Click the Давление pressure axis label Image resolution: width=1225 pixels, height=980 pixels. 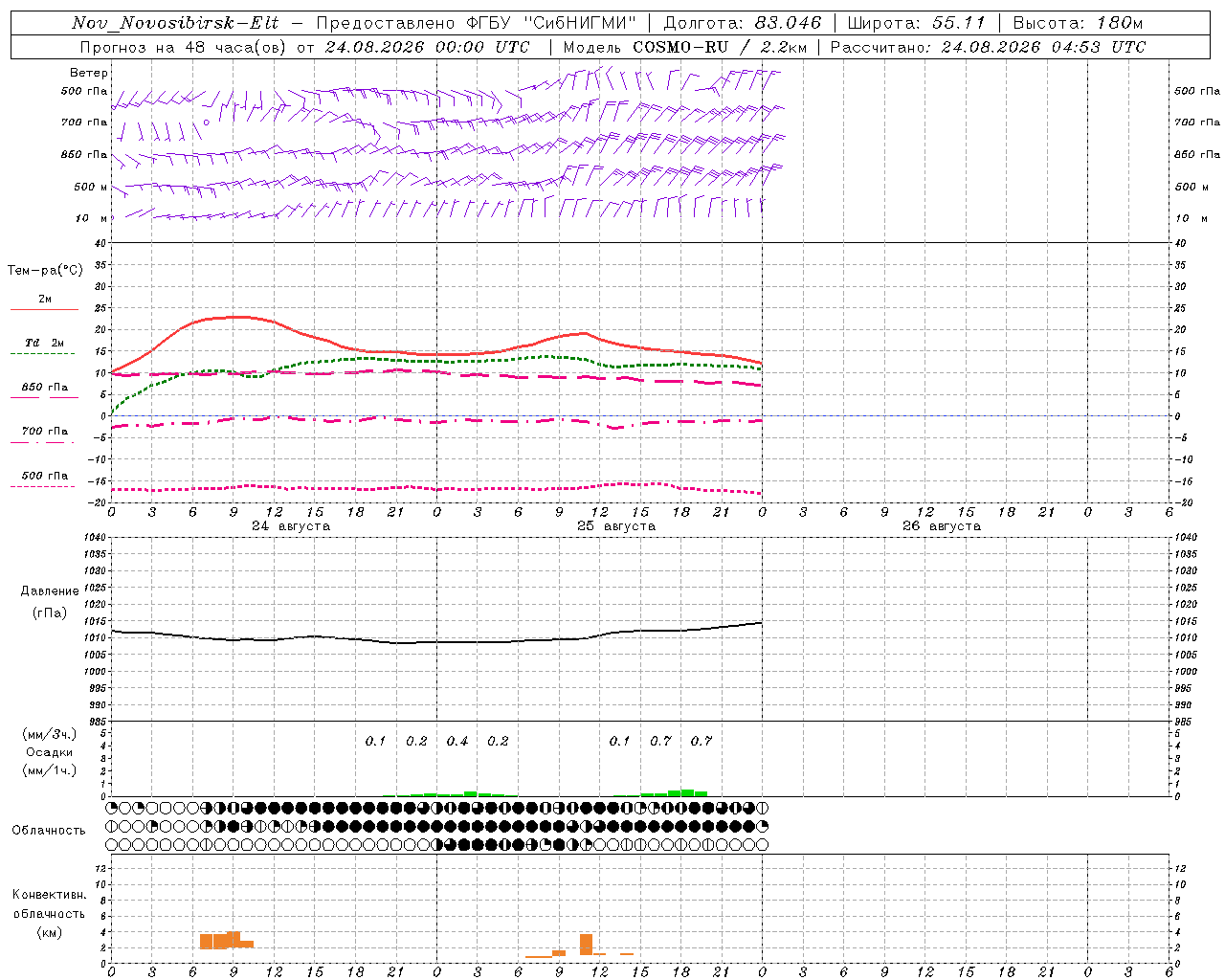[x=50, y=590]
